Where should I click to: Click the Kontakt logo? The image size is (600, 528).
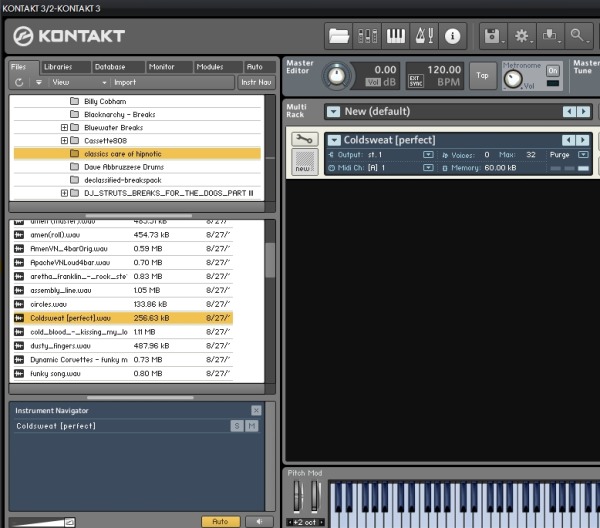tap(69, 36)
